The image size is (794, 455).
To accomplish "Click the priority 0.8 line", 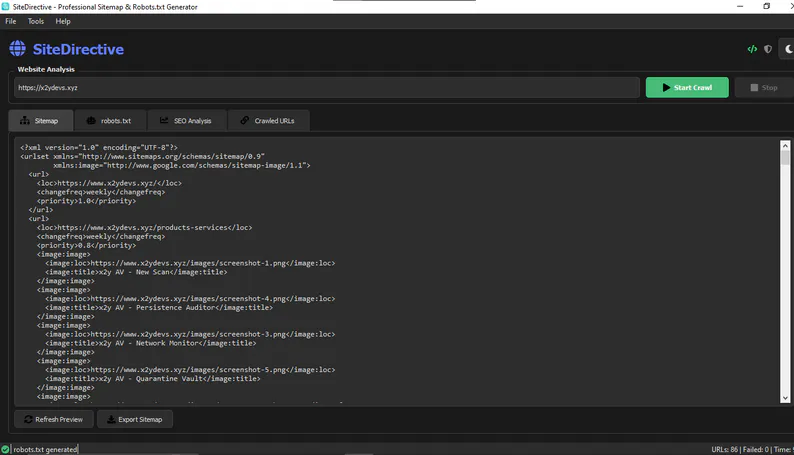I will pos(86,245).
